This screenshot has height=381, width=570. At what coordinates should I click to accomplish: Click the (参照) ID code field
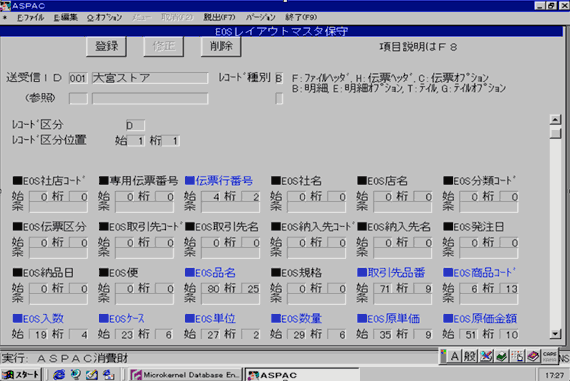78,99
